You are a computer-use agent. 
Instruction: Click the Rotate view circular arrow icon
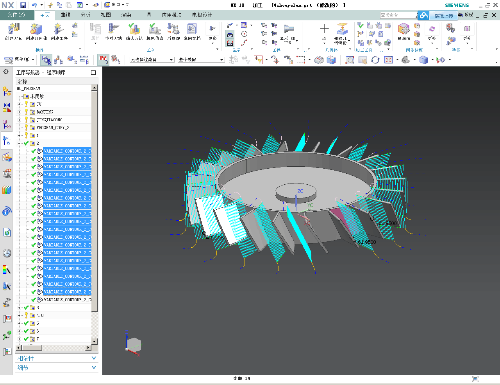point(375,60)
